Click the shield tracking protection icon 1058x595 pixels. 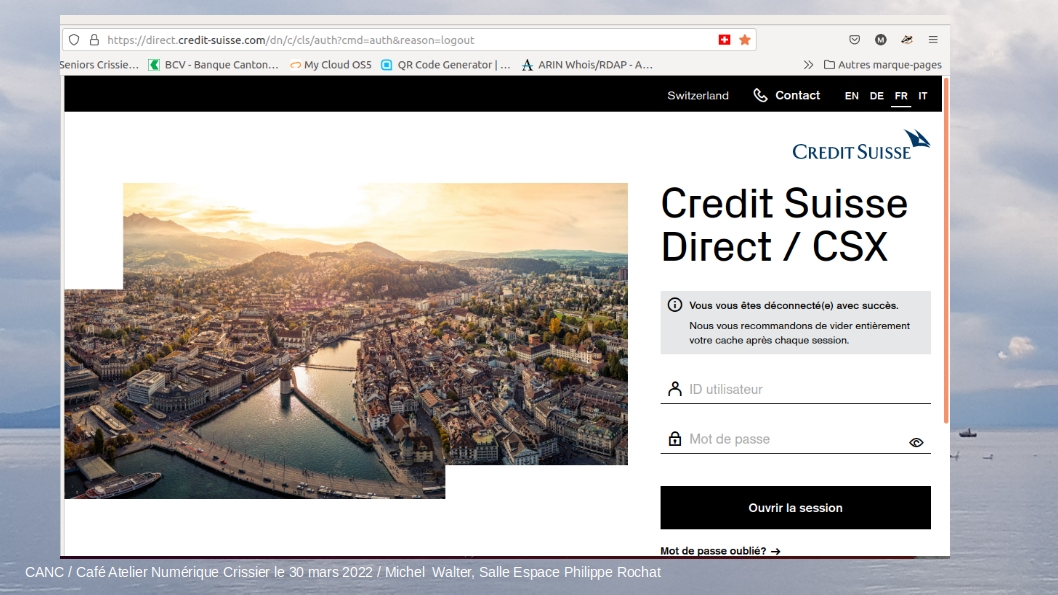[74, 40]
